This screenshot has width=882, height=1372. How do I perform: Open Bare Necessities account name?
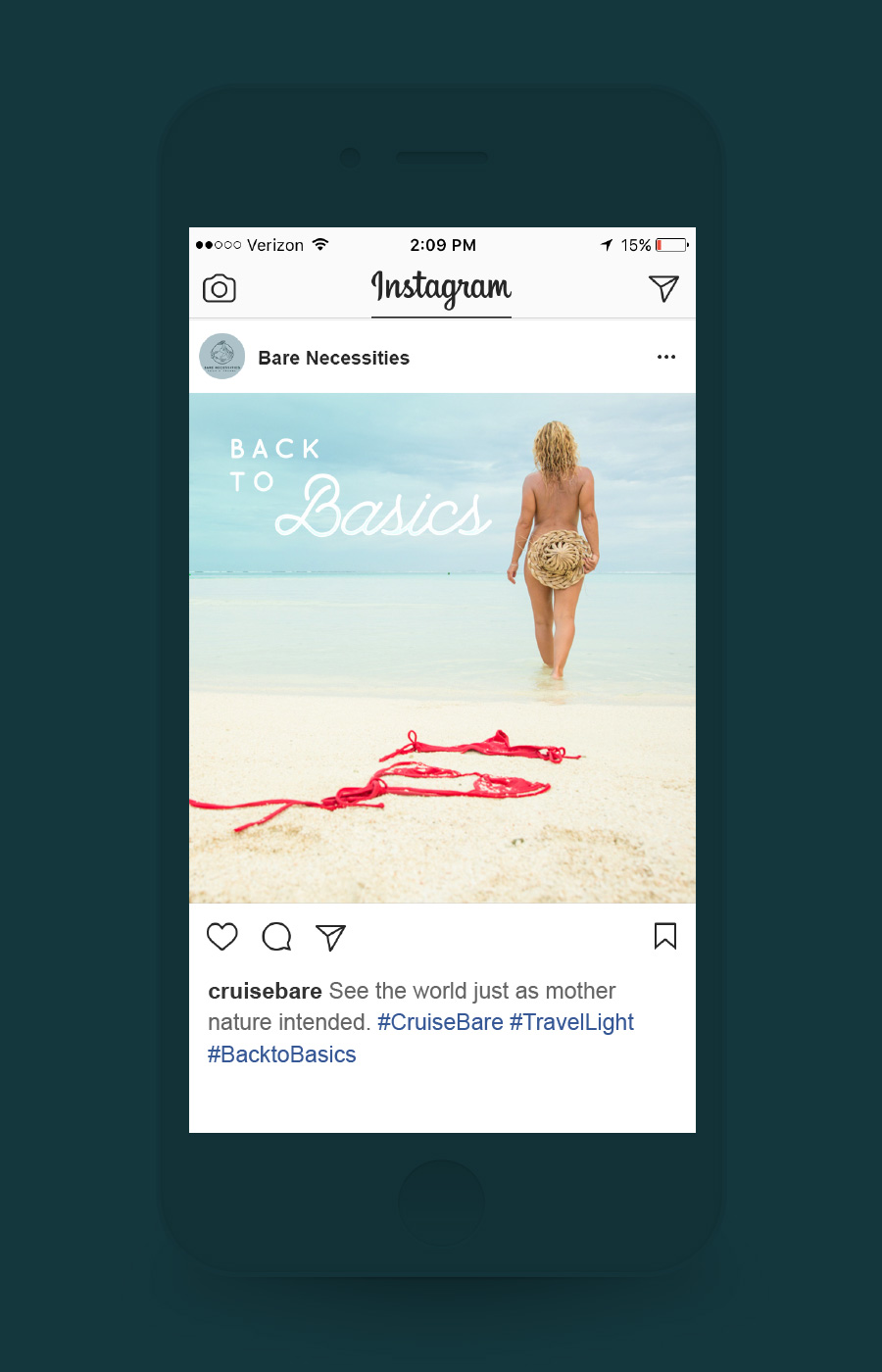(333, 358)
